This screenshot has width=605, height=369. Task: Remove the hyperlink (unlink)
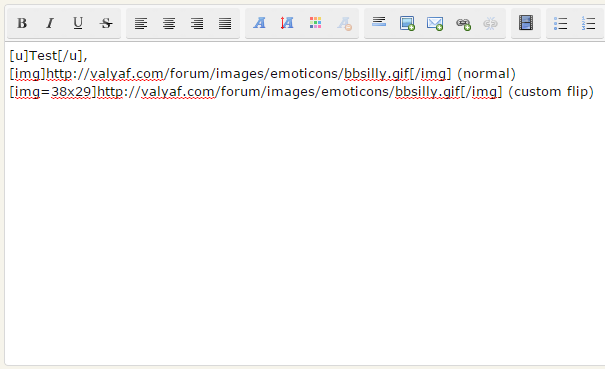pyautogui.click(x=491, y=23)
